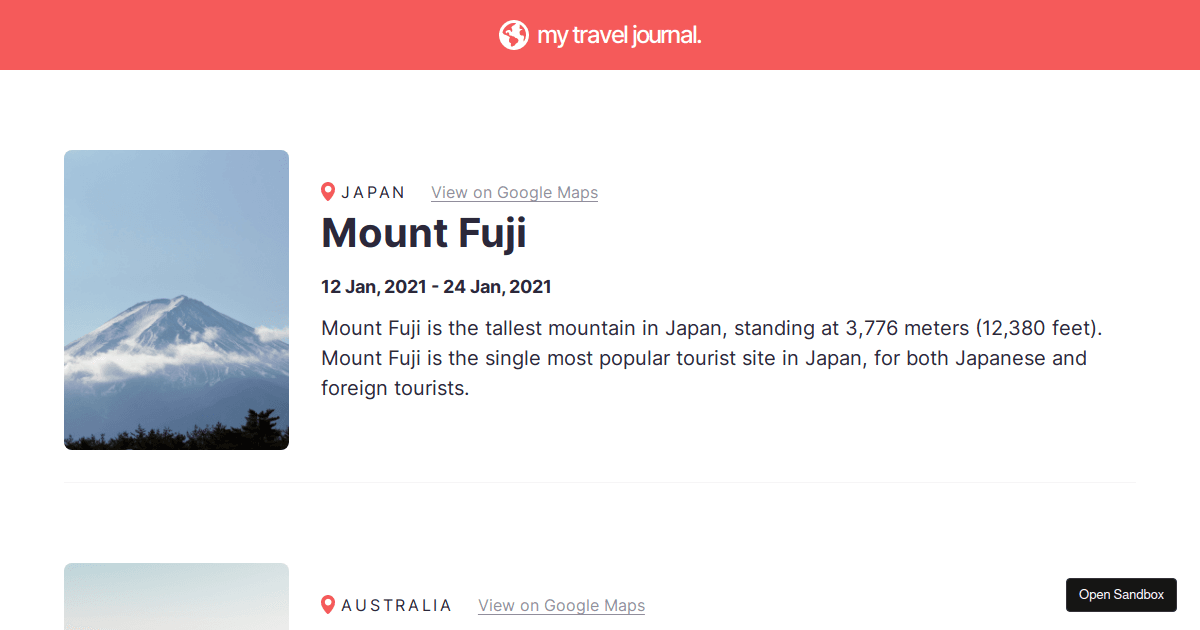Click the "my travel journal." header title
The width and height of the screenshot is (1200, 630).
[619, 35]
